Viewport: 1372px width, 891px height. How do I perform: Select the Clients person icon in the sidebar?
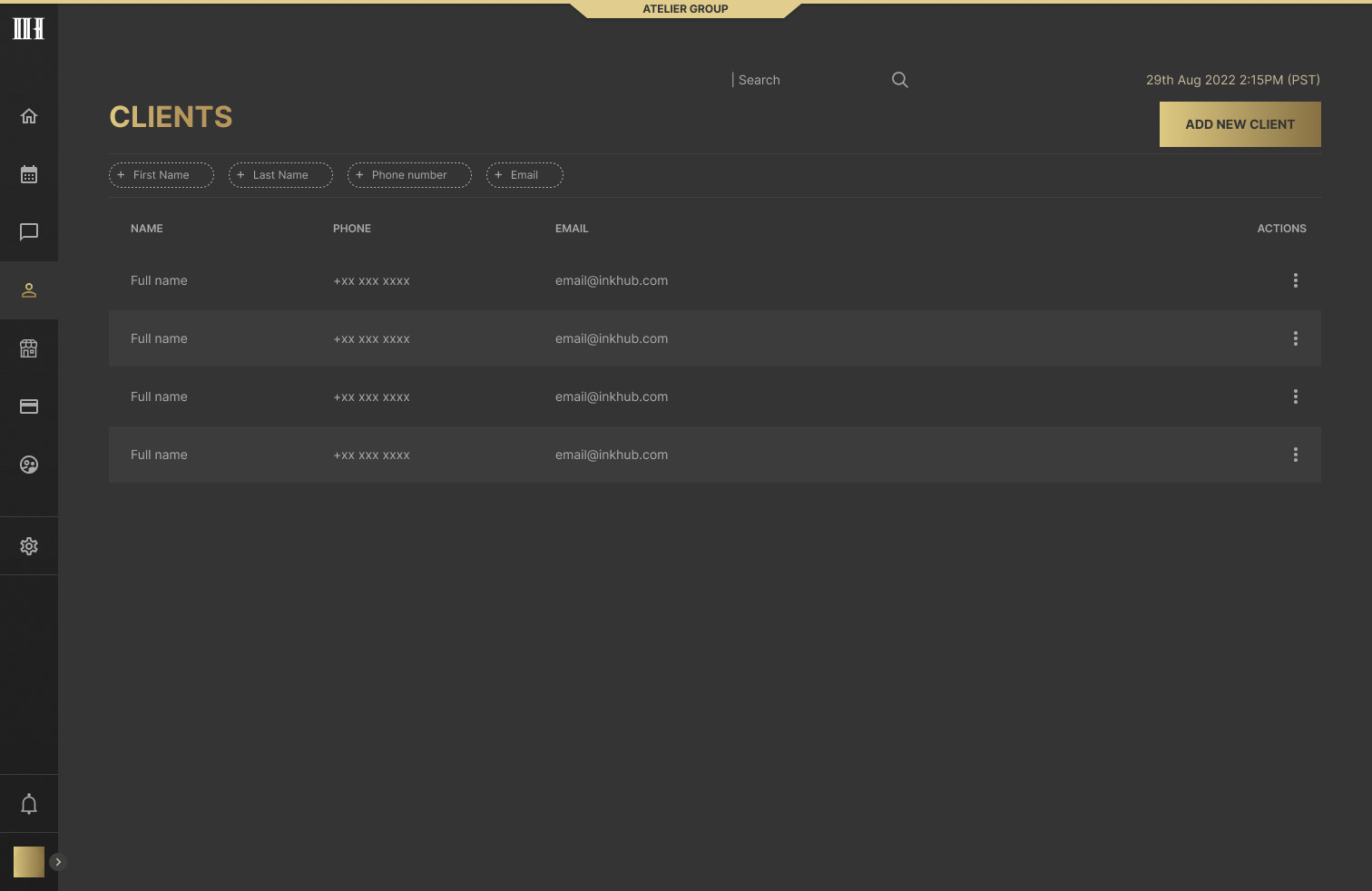(29, 290)
